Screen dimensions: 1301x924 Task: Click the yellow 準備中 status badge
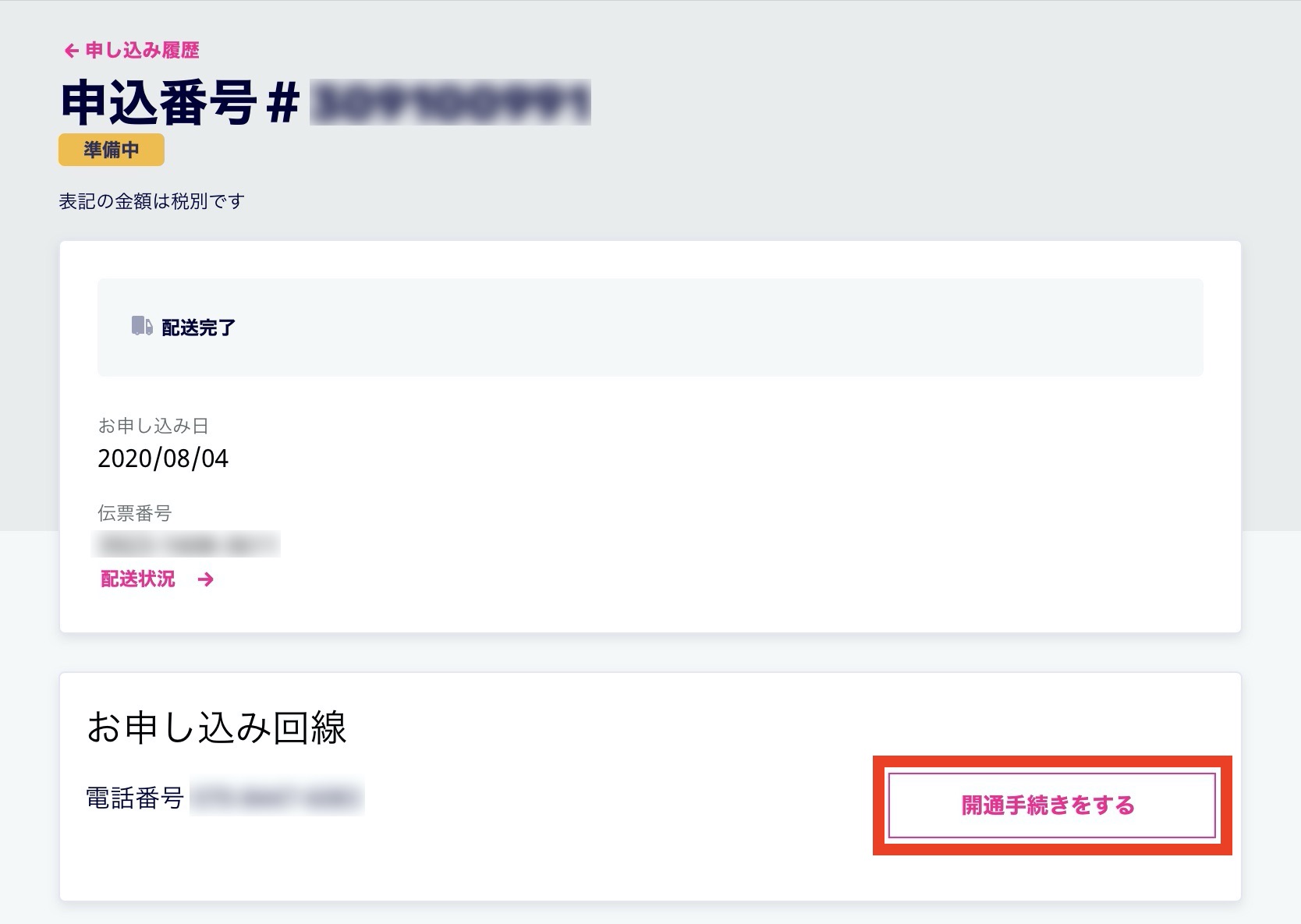pyautogui.click(x=112, y=150)
